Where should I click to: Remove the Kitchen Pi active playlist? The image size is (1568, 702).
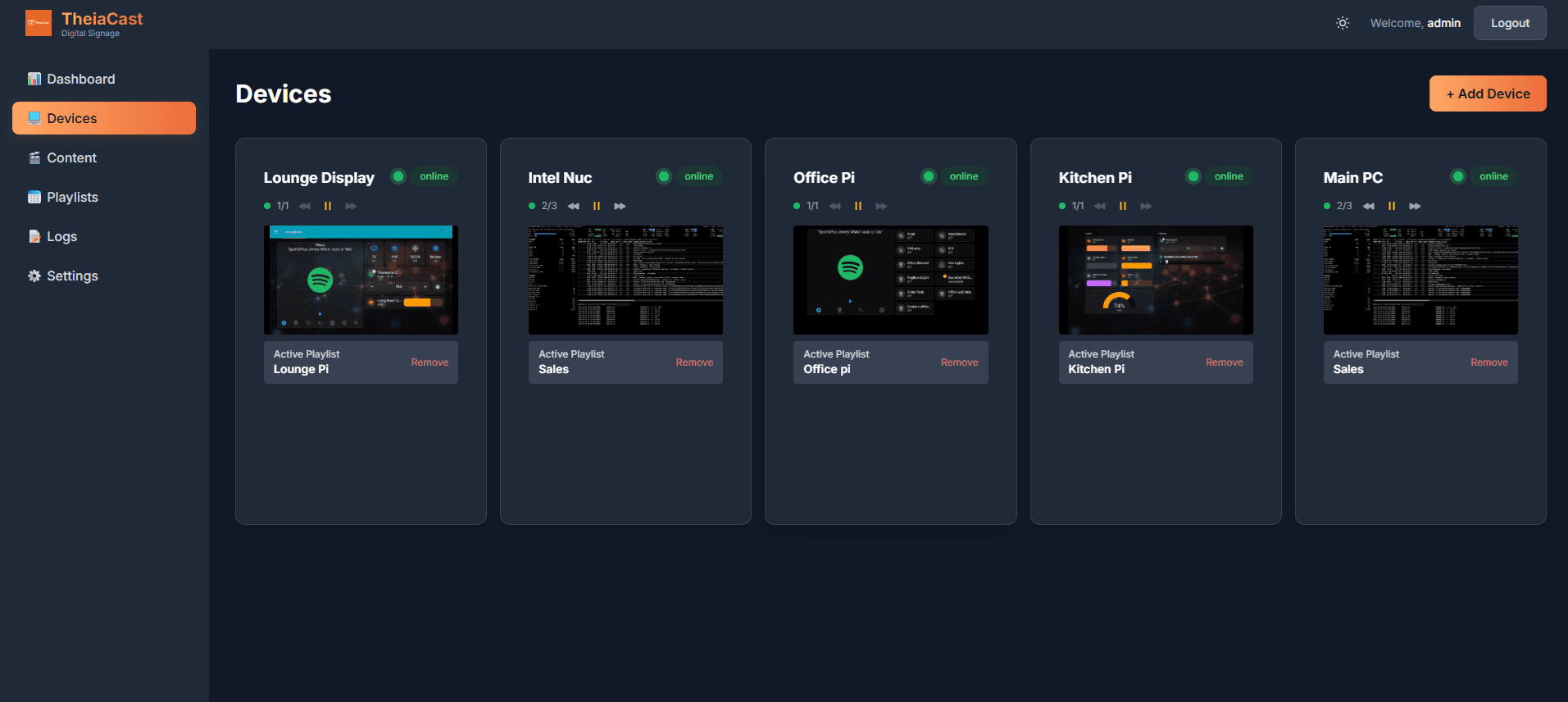click(x=1224, y=362)
